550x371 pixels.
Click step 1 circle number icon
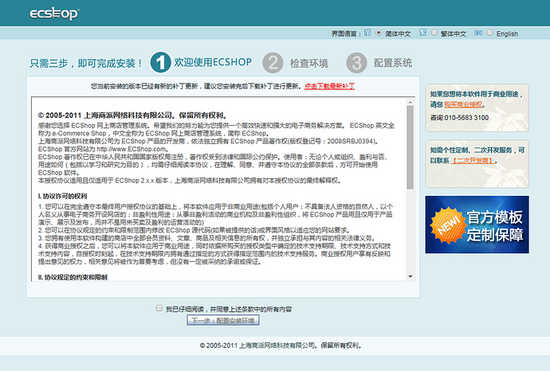pyautogui.click(x=160, y=62)
